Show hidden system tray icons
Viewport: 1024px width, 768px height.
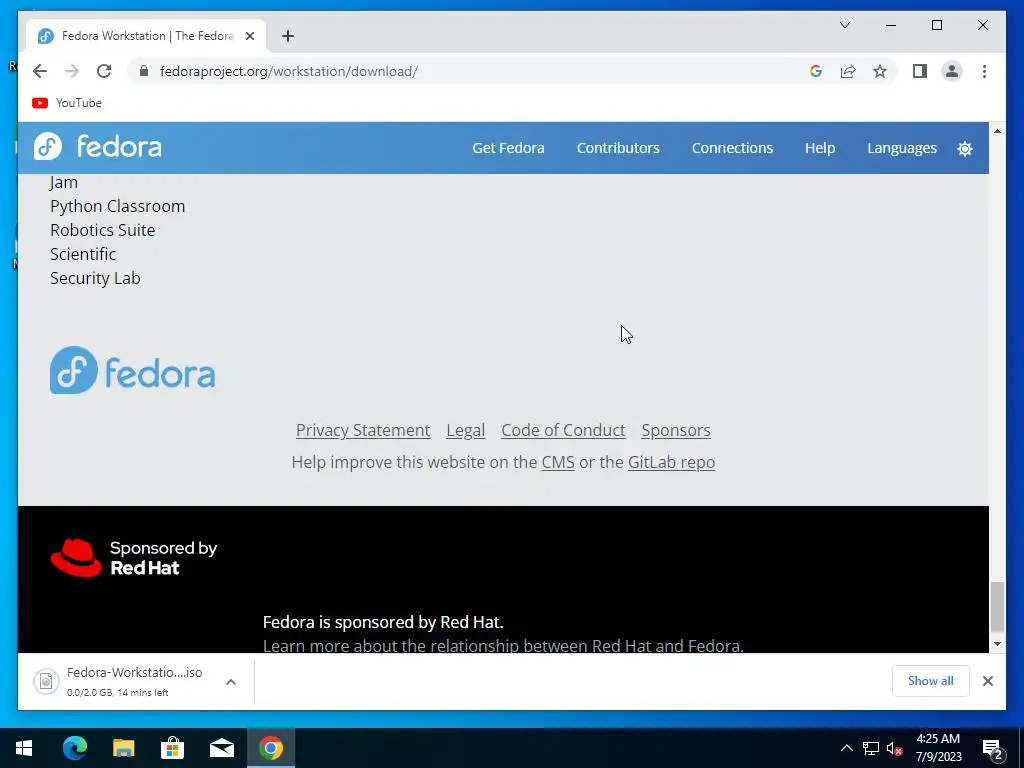(x=846, y=748)
